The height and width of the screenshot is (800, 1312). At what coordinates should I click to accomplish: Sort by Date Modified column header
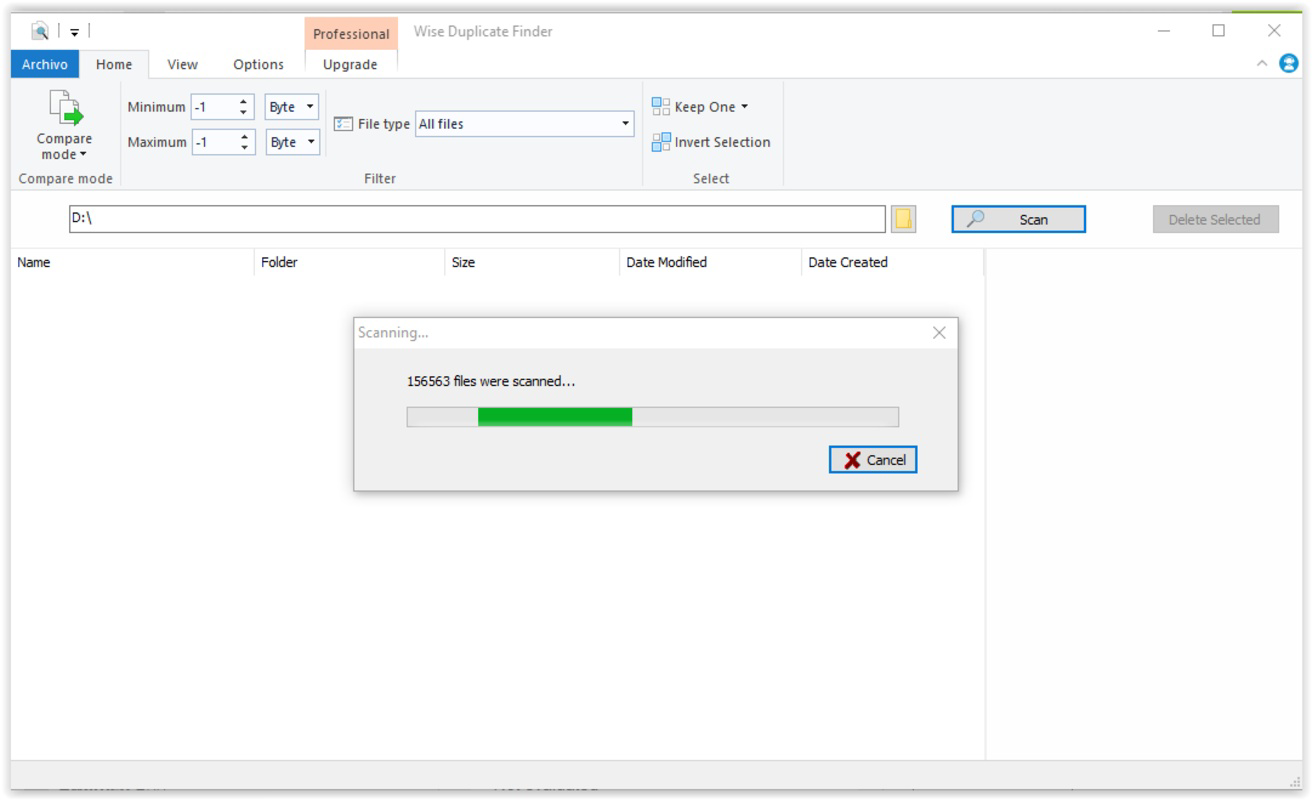click(710, 262)
